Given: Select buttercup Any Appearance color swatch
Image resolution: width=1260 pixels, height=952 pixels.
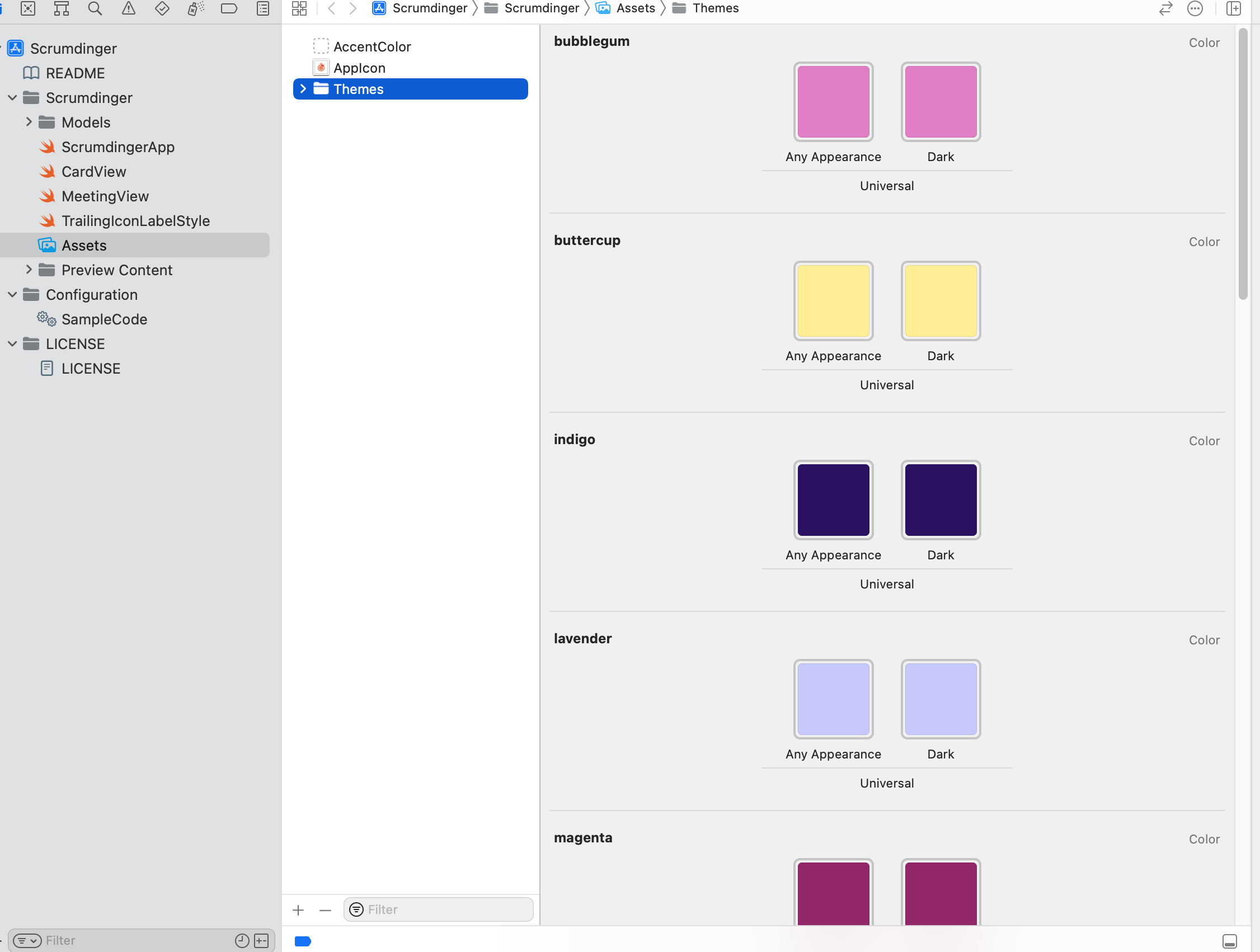Looking at the screenshot, I should point(833,301).
